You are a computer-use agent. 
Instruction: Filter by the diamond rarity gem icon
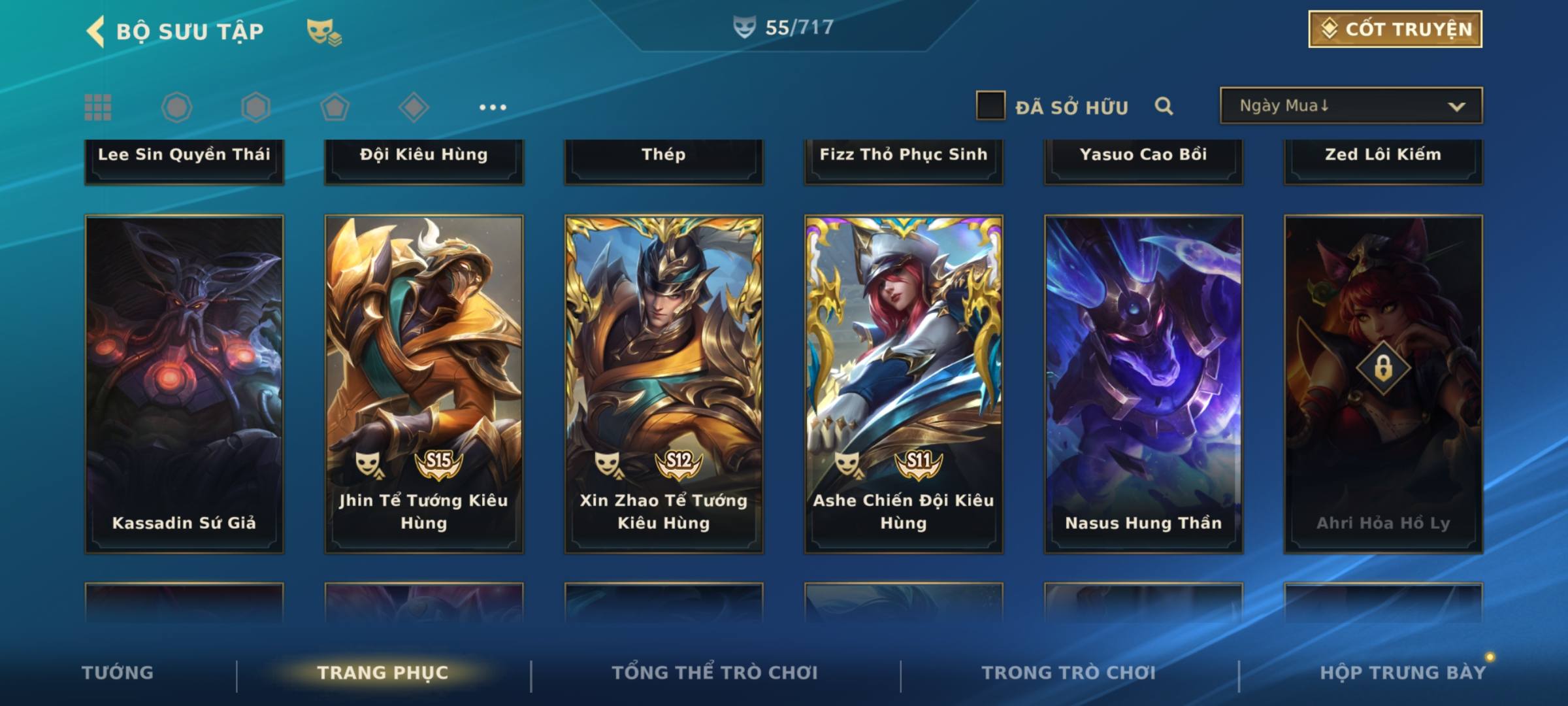[x=414, y=107]
